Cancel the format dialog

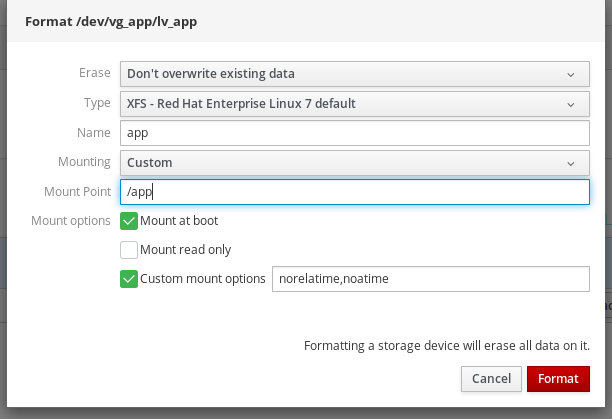[491, 379]
